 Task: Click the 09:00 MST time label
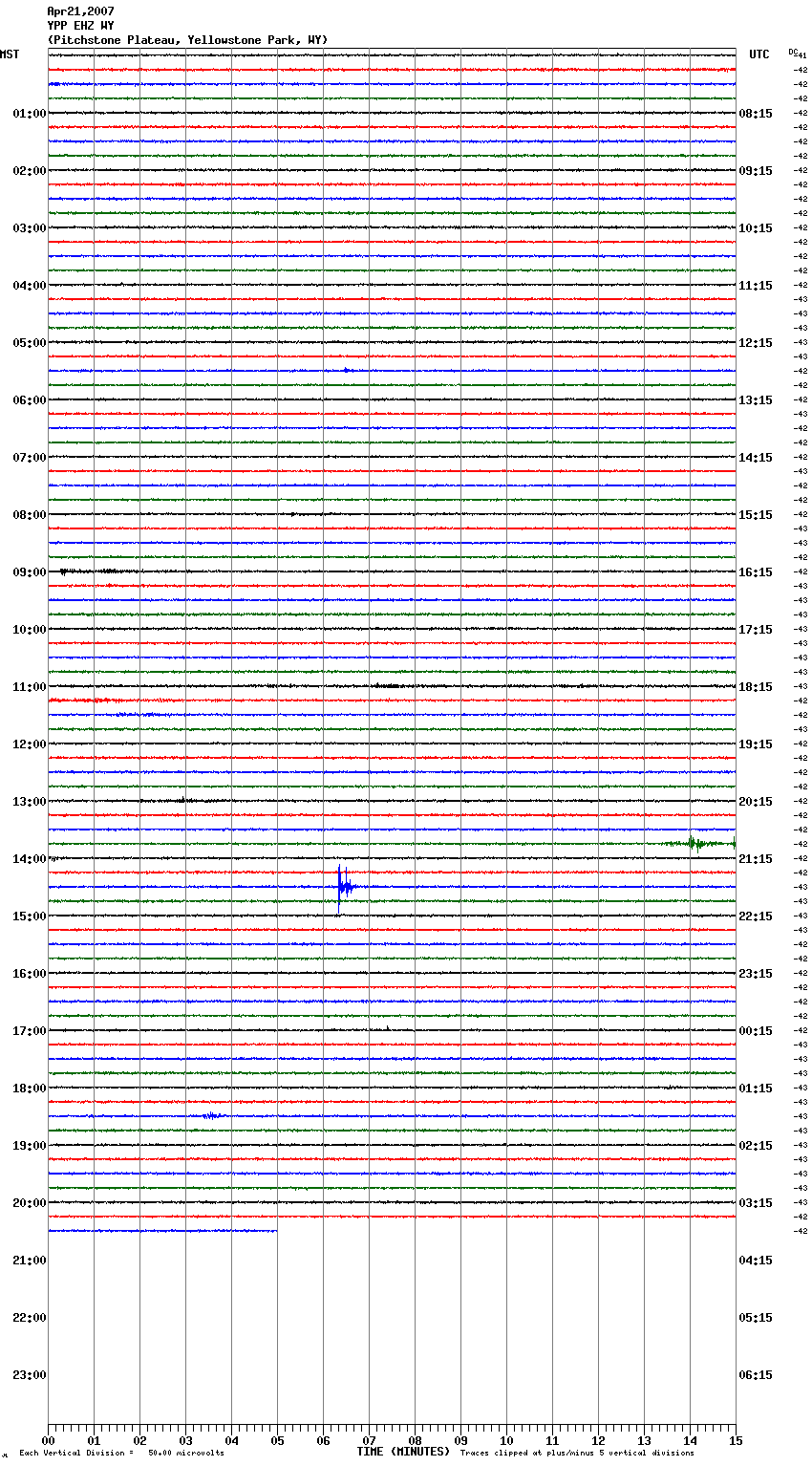(x=30, y=572)
